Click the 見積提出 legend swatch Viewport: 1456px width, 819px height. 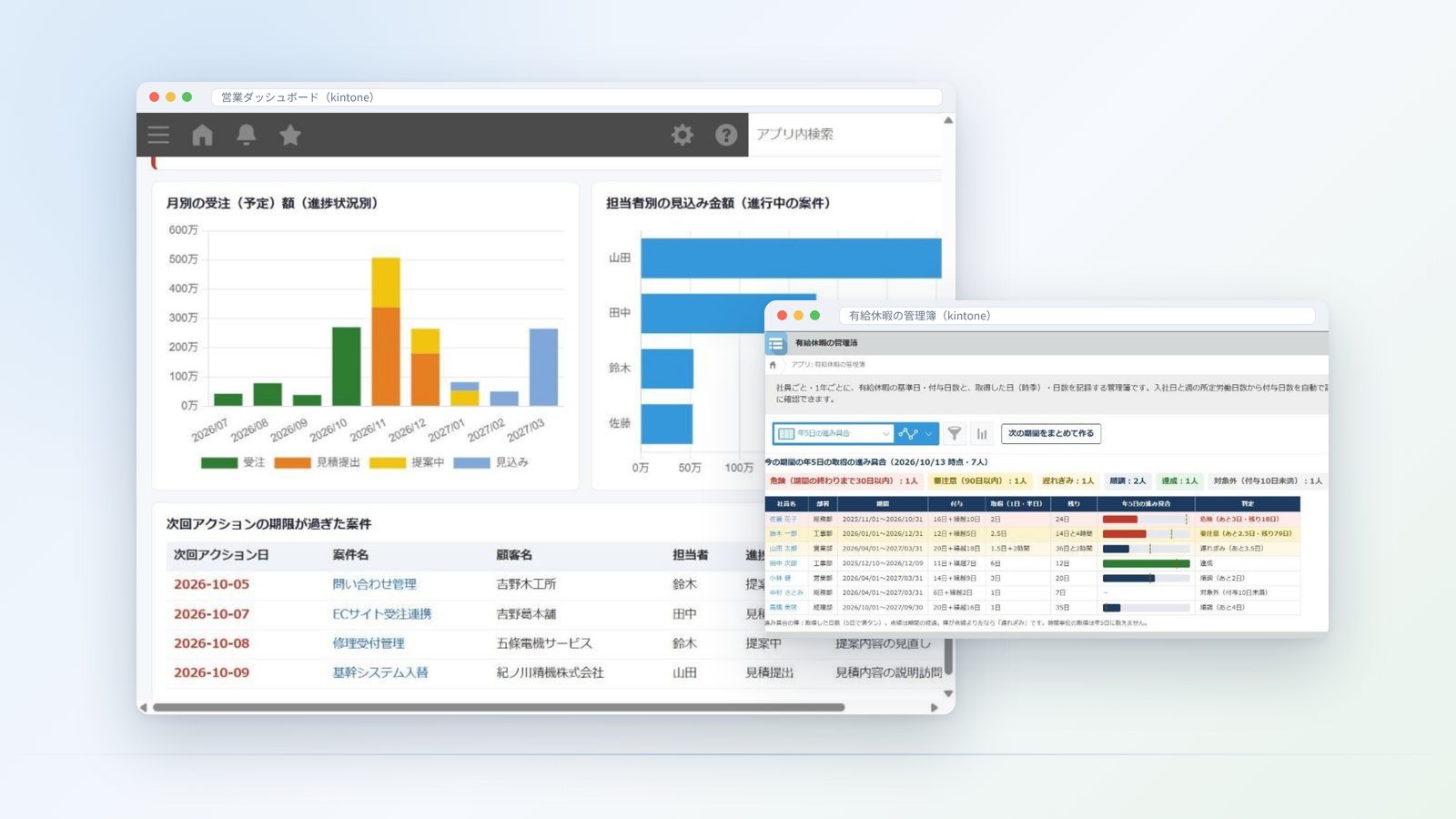(293, 463)
